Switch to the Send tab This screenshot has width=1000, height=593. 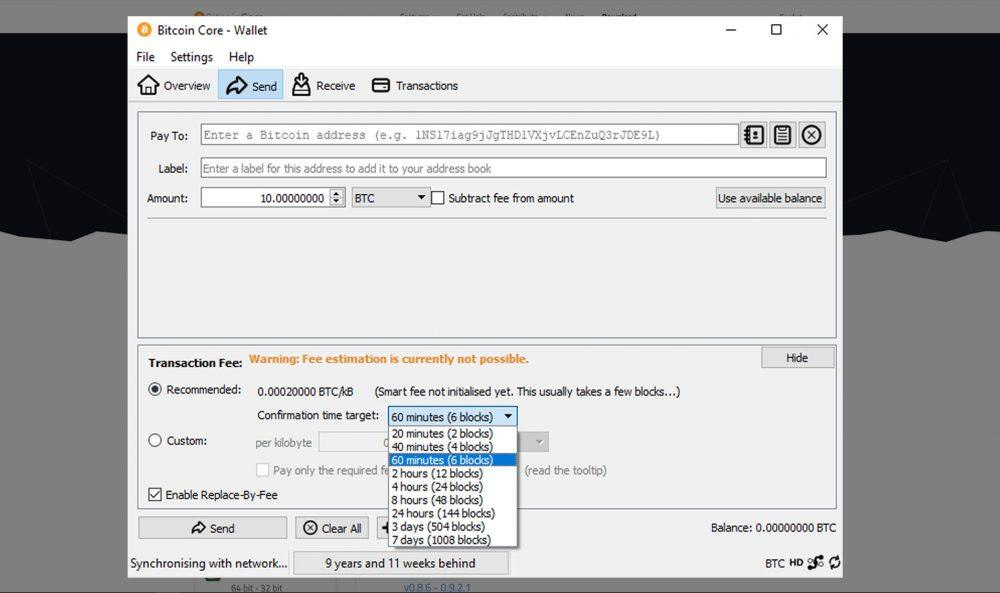click(x=251, y=85)
